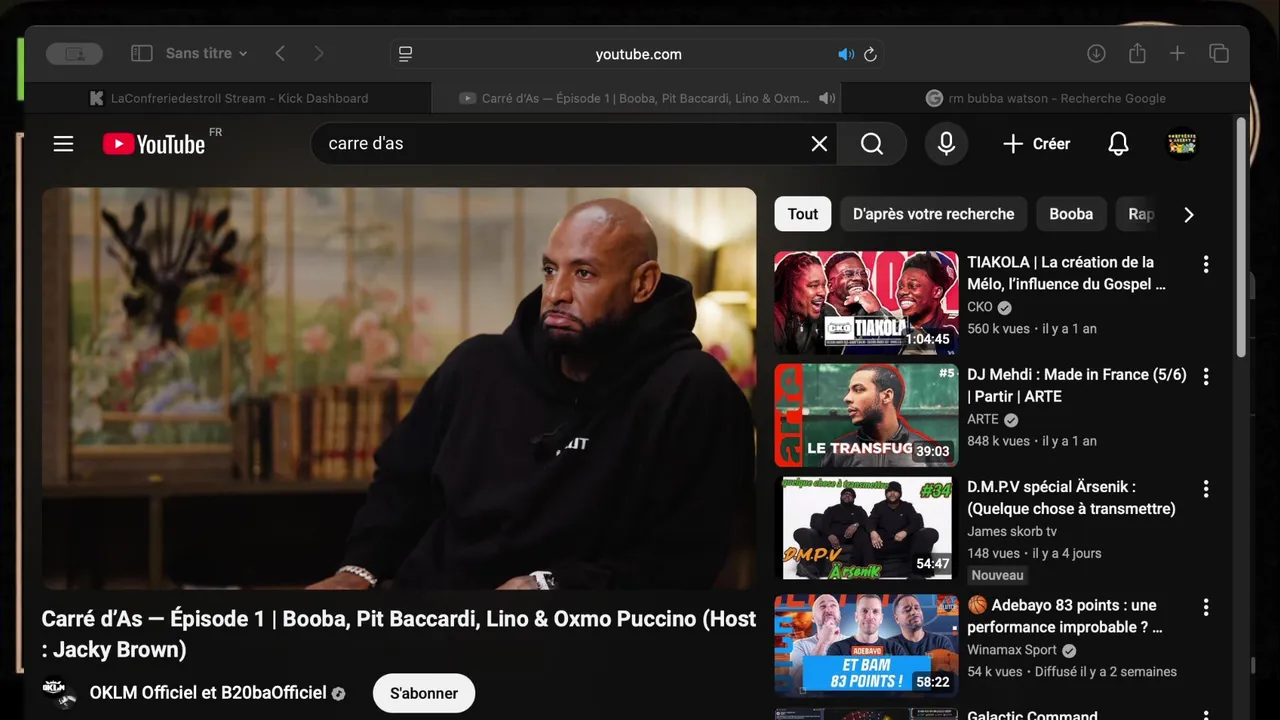The height and width of the screenshot is (720, 1280).
Task: Open the Créer menu
Action: [1036, 144]
